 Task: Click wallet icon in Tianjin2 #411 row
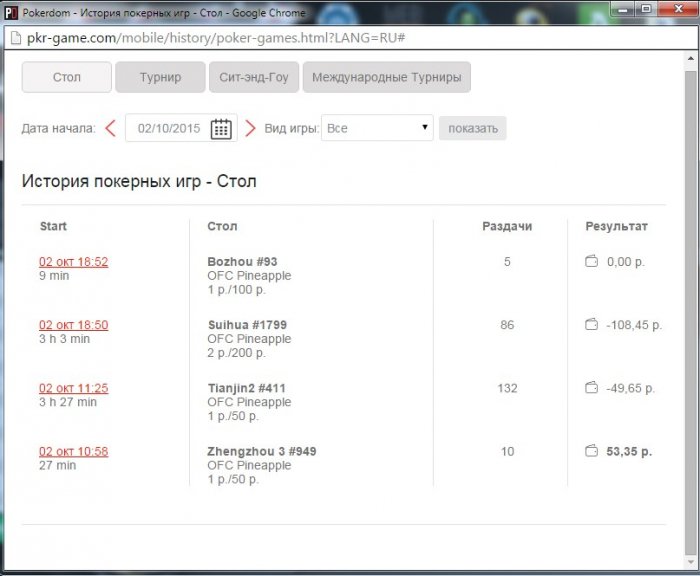pos(592,388)
